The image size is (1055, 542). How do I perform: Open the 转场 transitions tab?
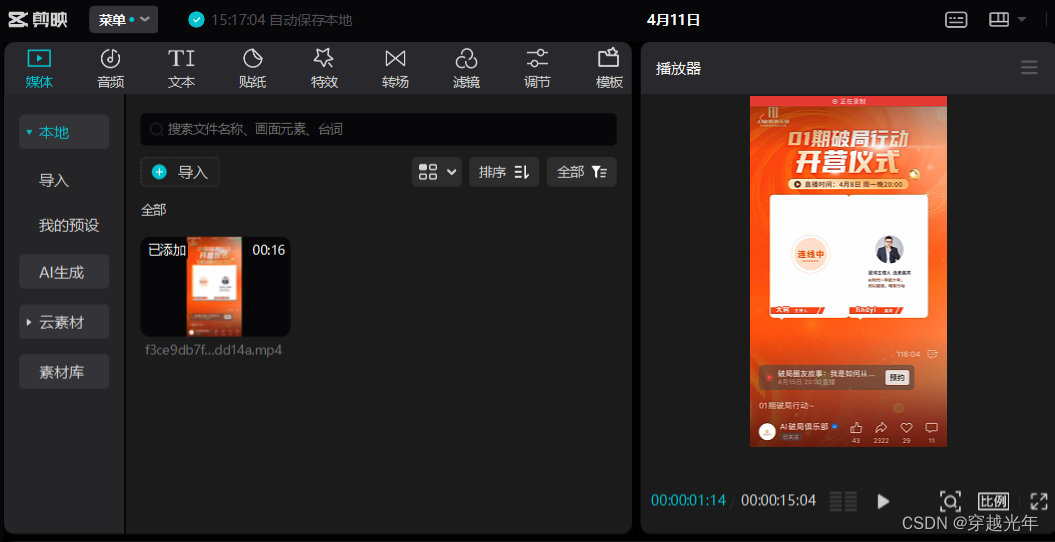pos(395,69)
